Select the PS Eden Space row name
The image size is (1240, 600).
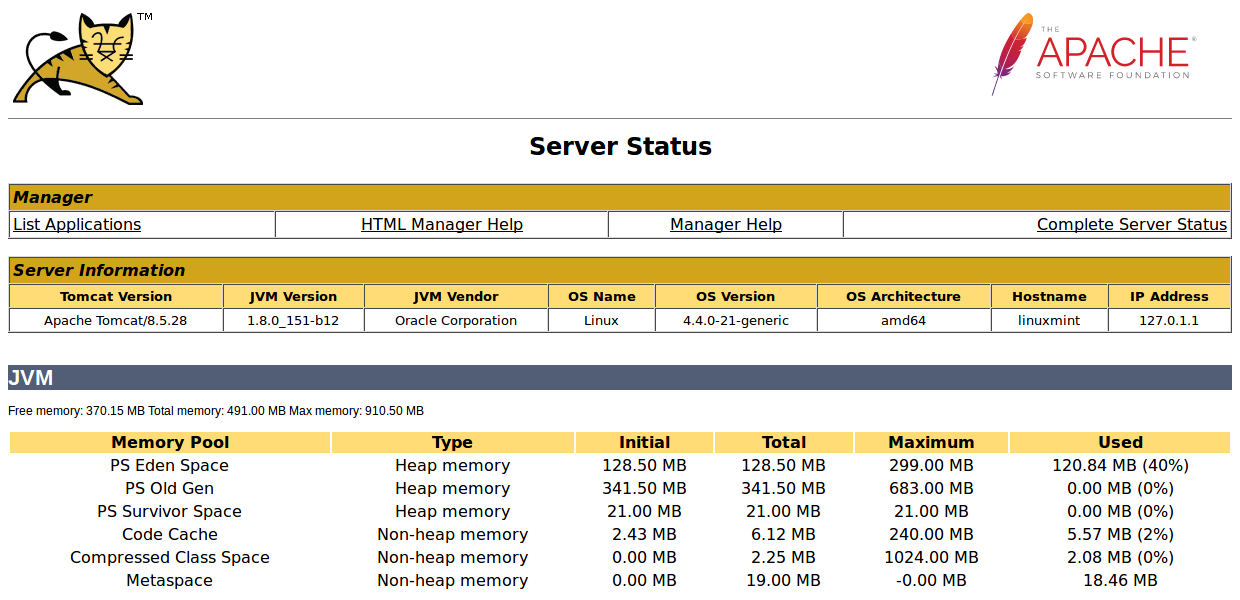(x=170, y=466)
